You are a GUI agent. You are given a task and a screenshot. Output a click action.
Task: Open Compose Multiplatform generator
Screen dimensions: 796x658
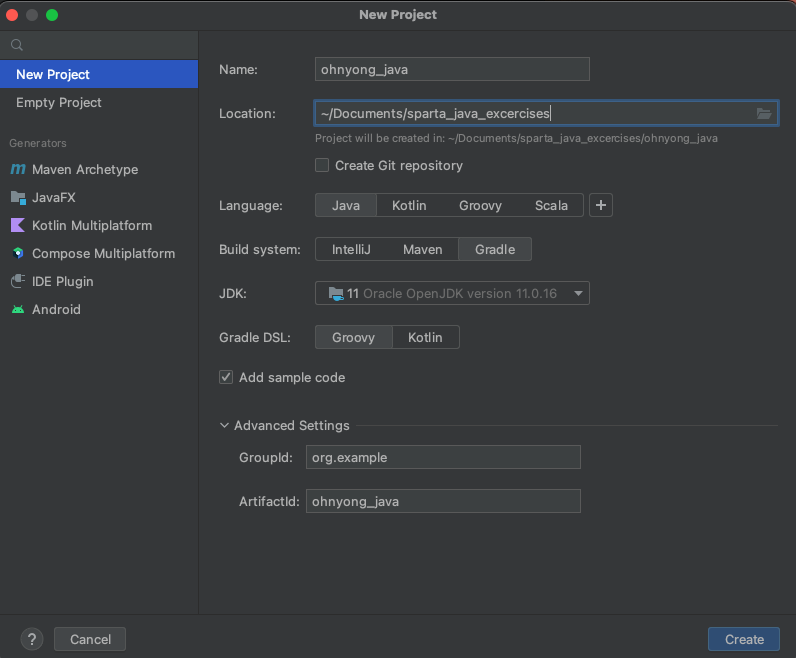(99, 253)
